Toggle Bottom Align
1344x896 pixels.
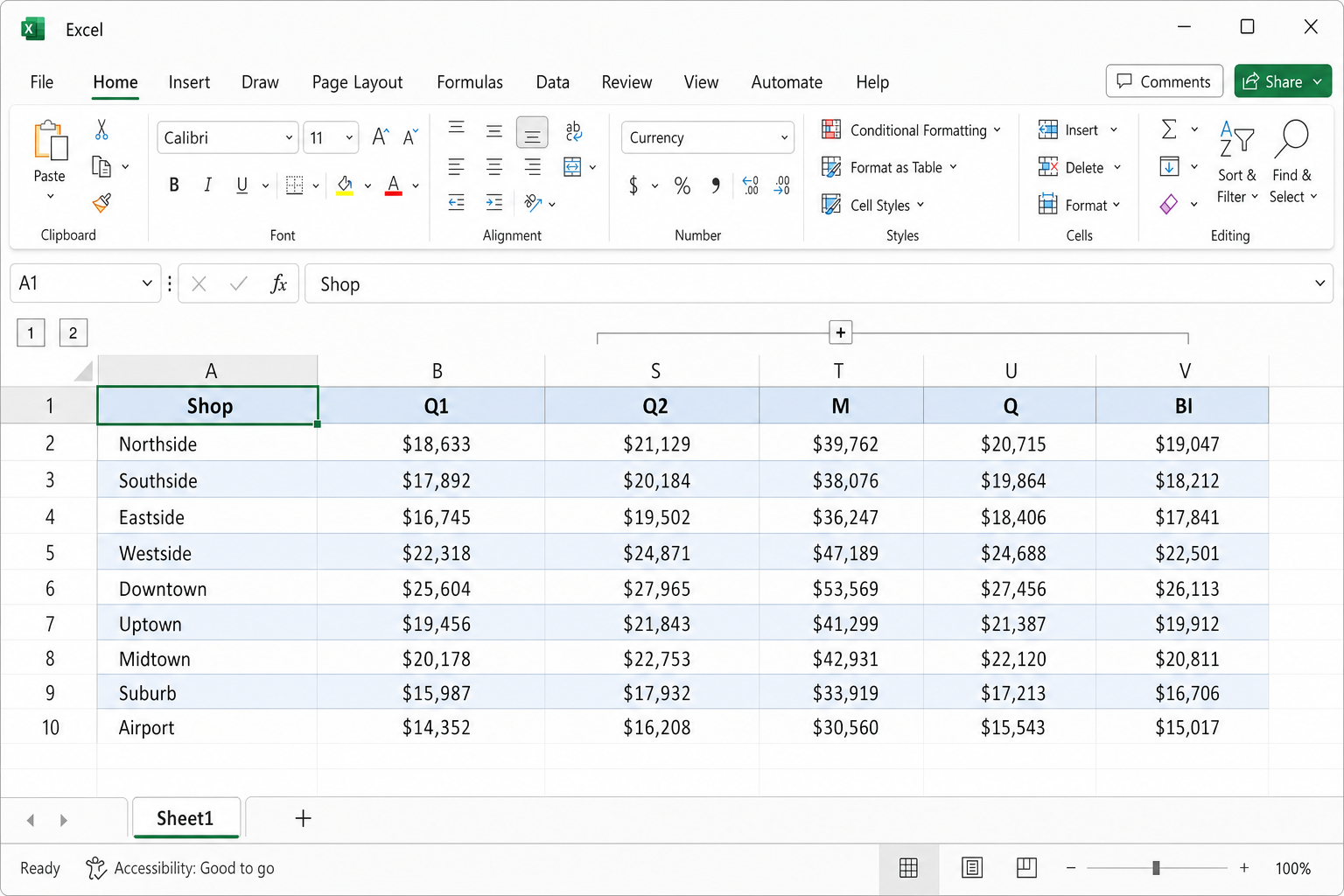pos(532,133)
